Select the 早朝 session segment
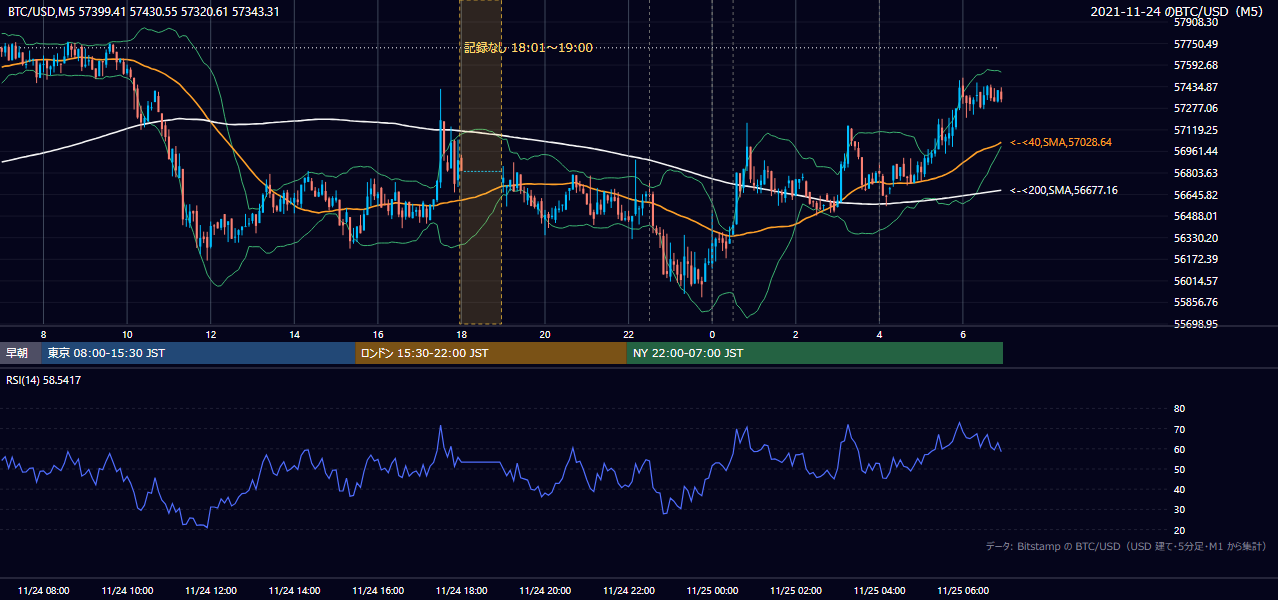 (x=21, y=353)
